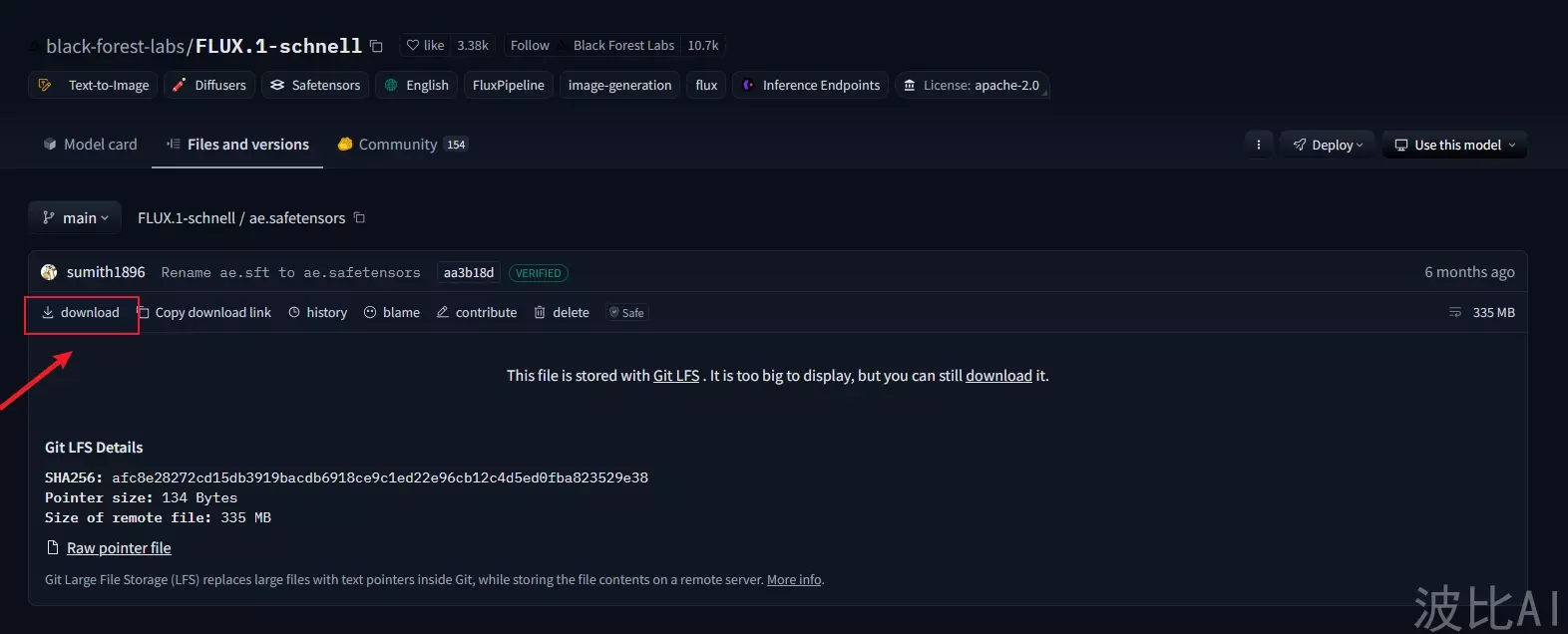Download the ae.safetensors file
This screenshot has height=634, width=1568.
click(81, 313)
